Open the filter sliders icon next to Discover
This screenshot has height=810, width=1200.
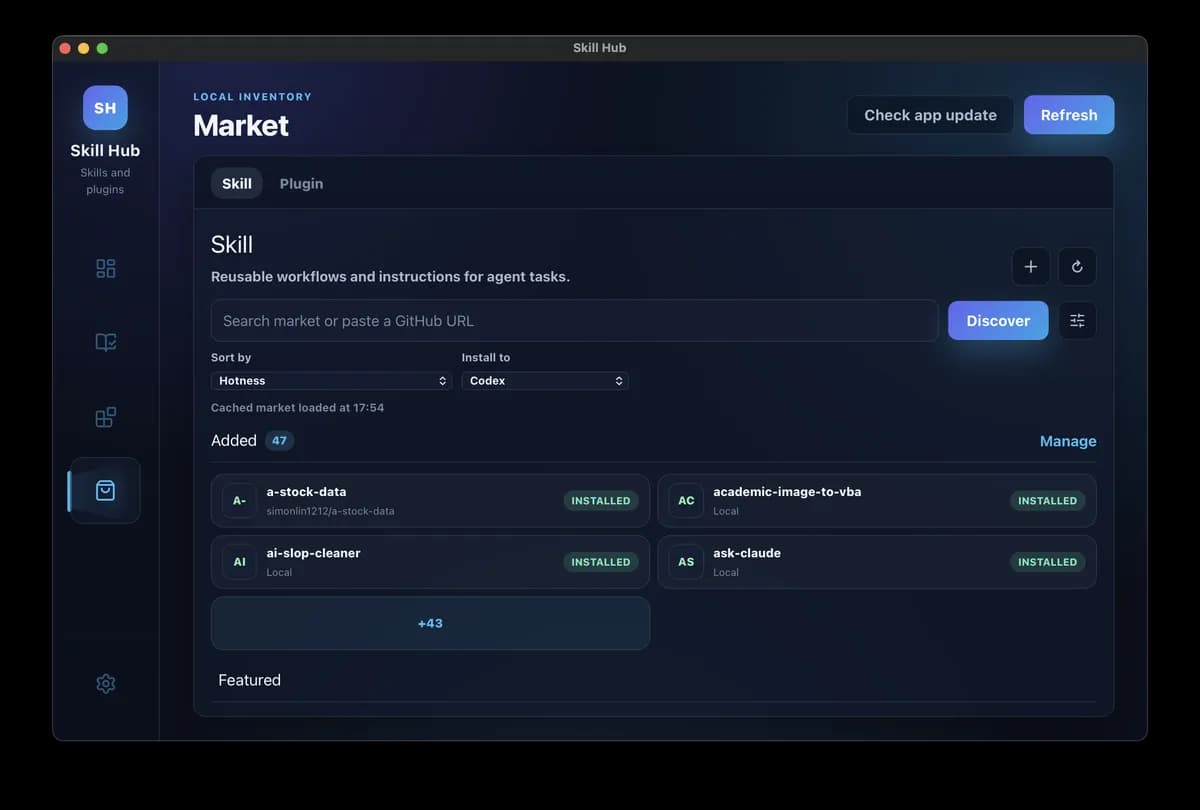point(1077,321)
